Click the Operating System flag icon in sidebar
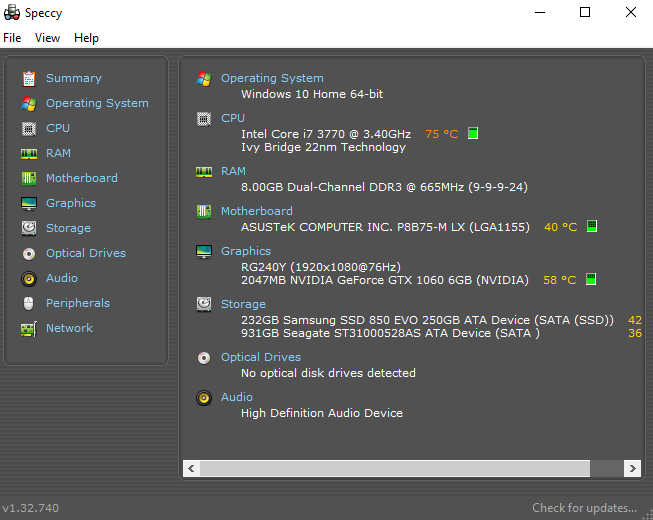This screenshot has height=520, width=653. [29, 104]
